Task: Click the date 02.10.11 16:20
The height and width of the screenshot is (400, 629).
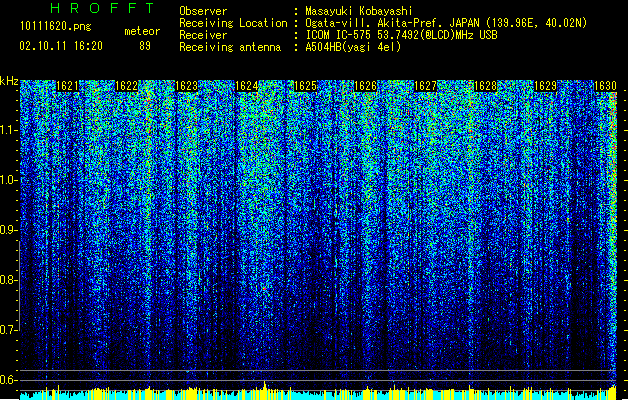Action: (61, 46)
